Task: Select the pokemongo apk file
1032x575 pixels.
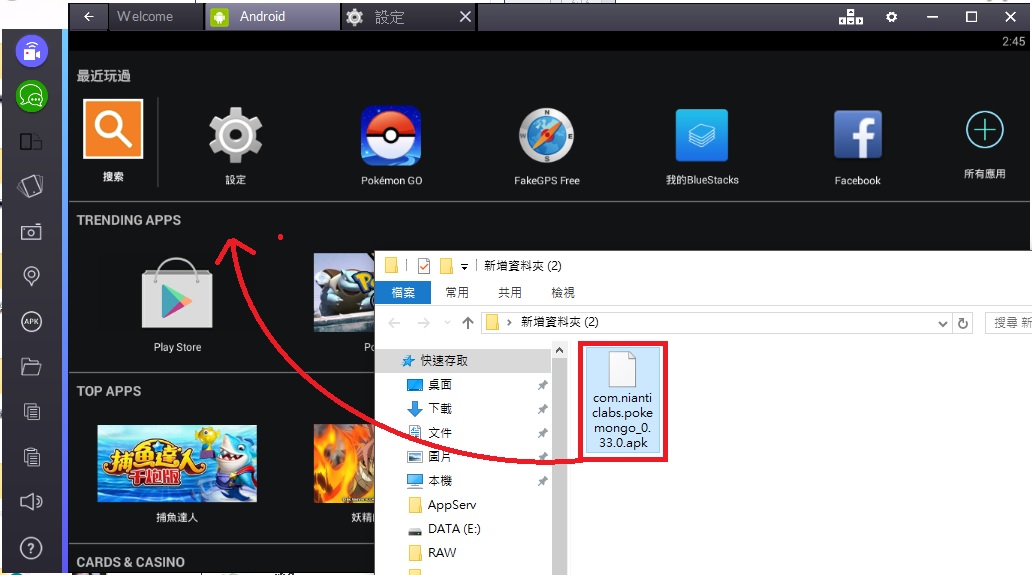Action: pos(623,401)
